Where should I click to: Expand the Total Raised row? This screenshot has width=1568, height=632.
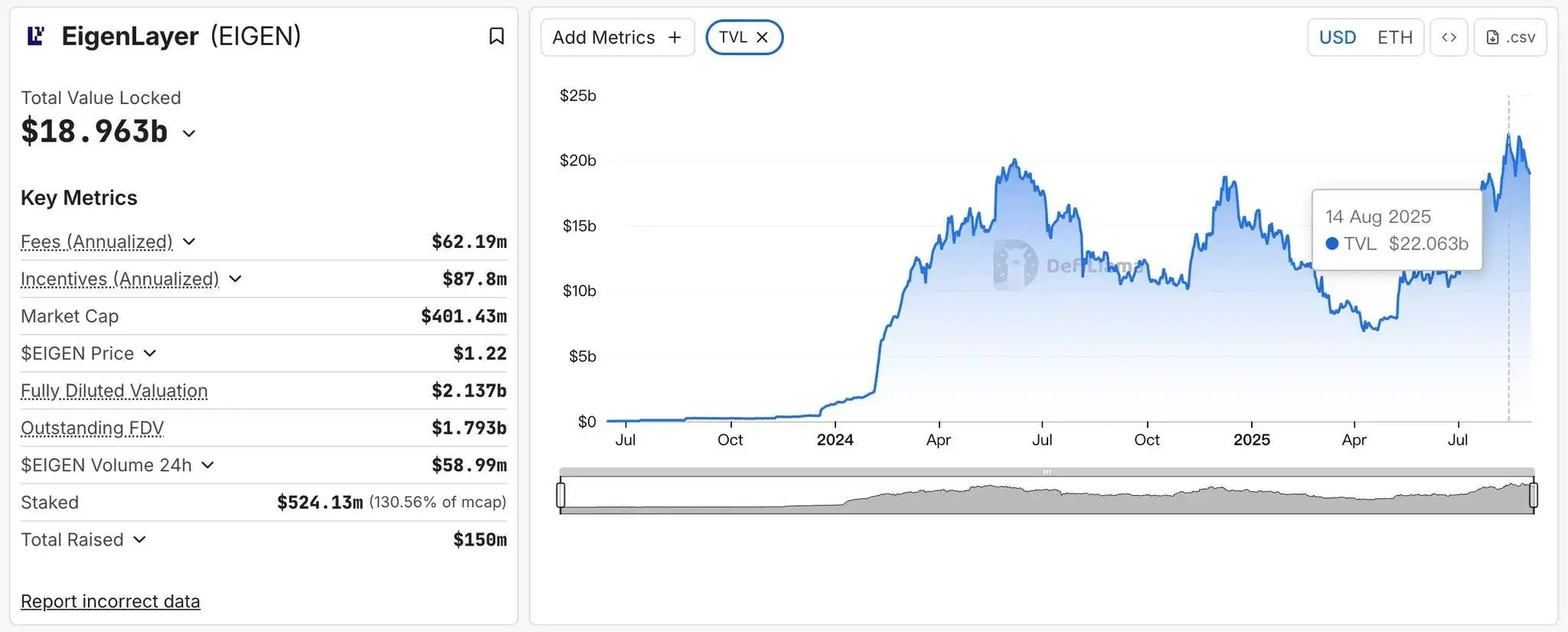[139, 539]
